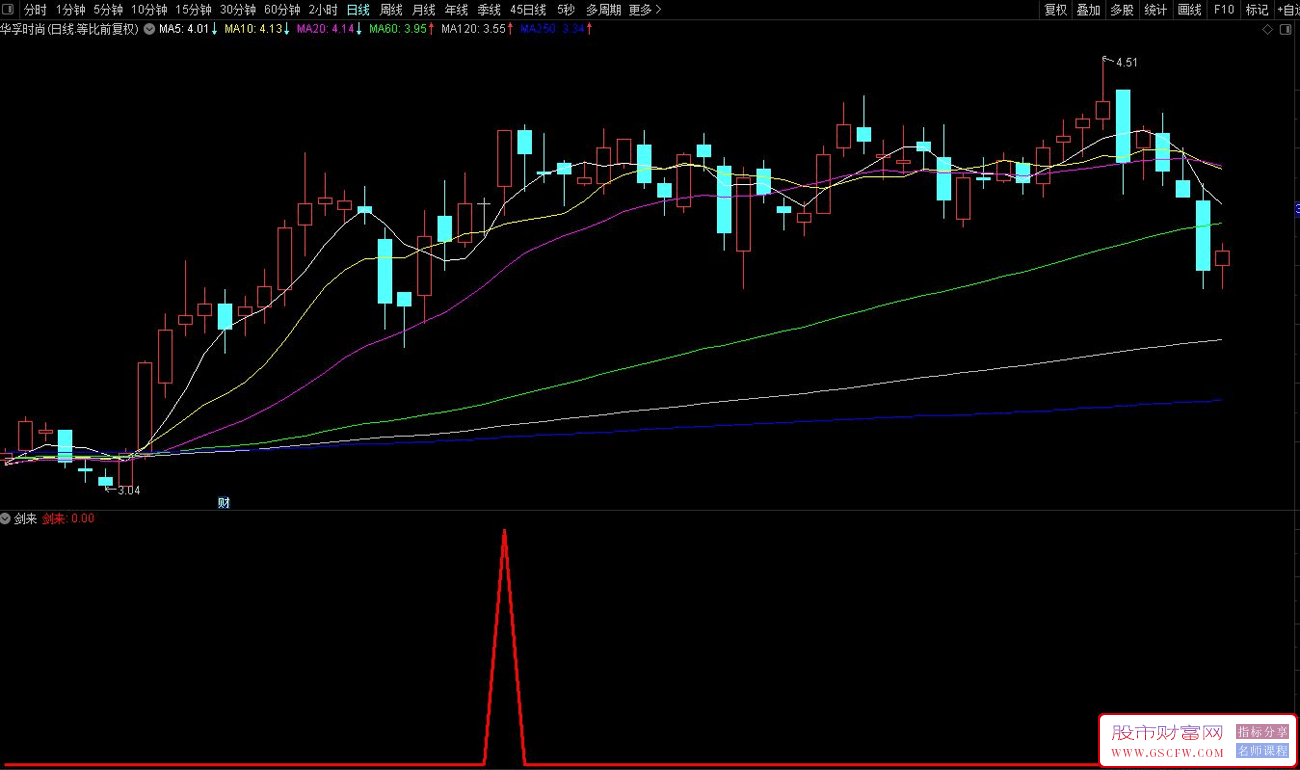Expand the 更多 periods menu
This screenshot has height=770, width=1300.
point(645,10)
